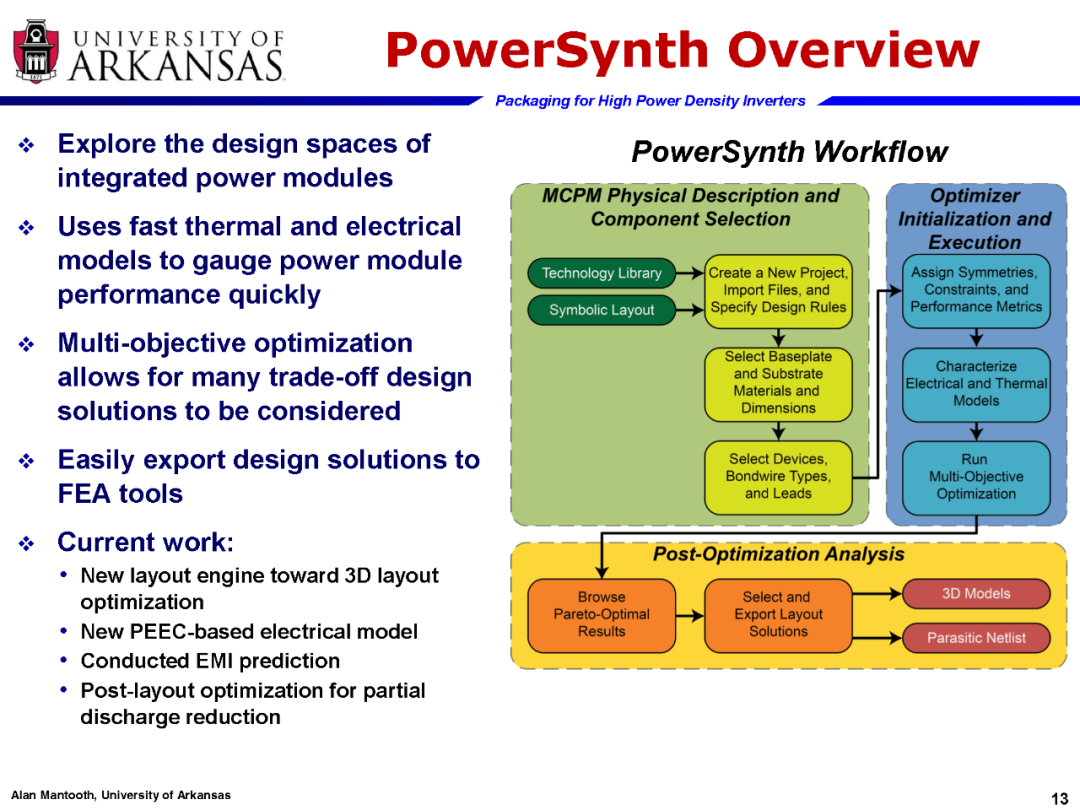This screenshot has height=810, width=1080.
Task: Click the 'Browse Pareto-Optimal Results' orange box
Action: pyautogui.click(x=601, y=615)
